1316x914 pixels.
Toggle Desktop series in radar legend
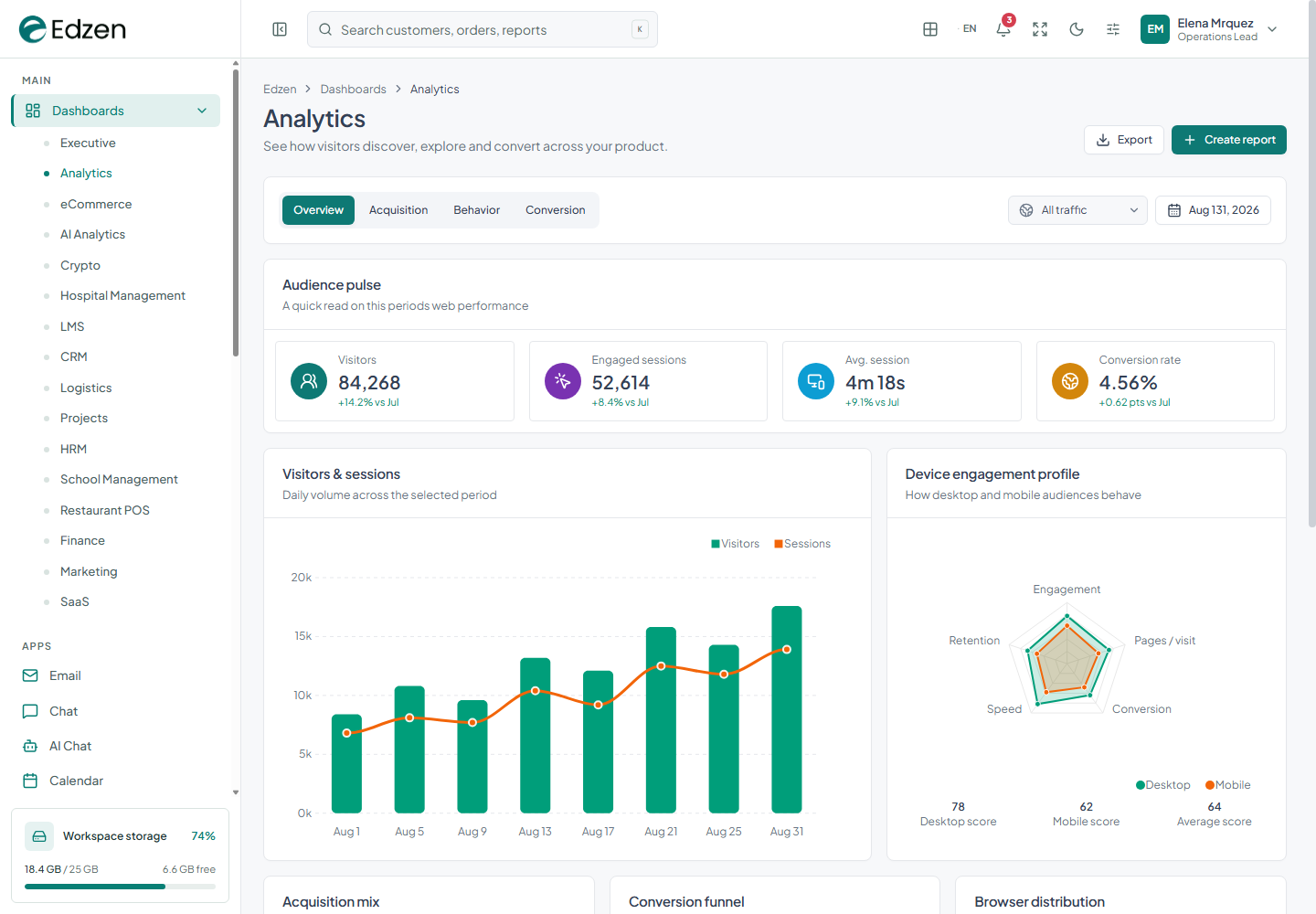click(1163, 785)
